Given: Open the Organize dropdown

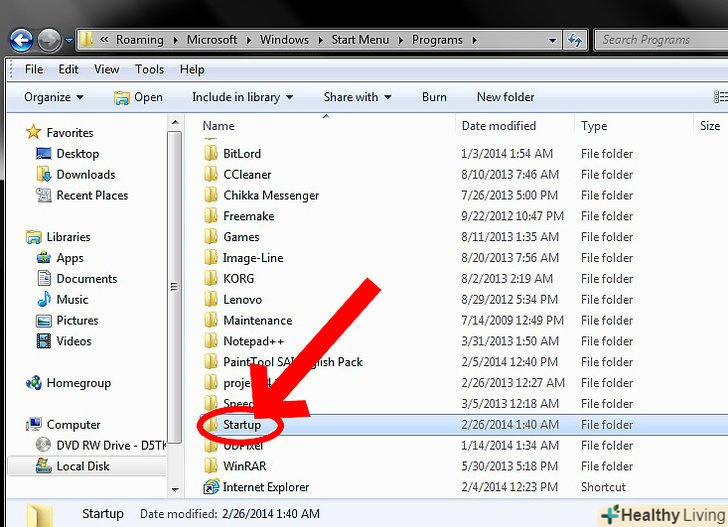Looking at the screenshot, I should [54, 97].
